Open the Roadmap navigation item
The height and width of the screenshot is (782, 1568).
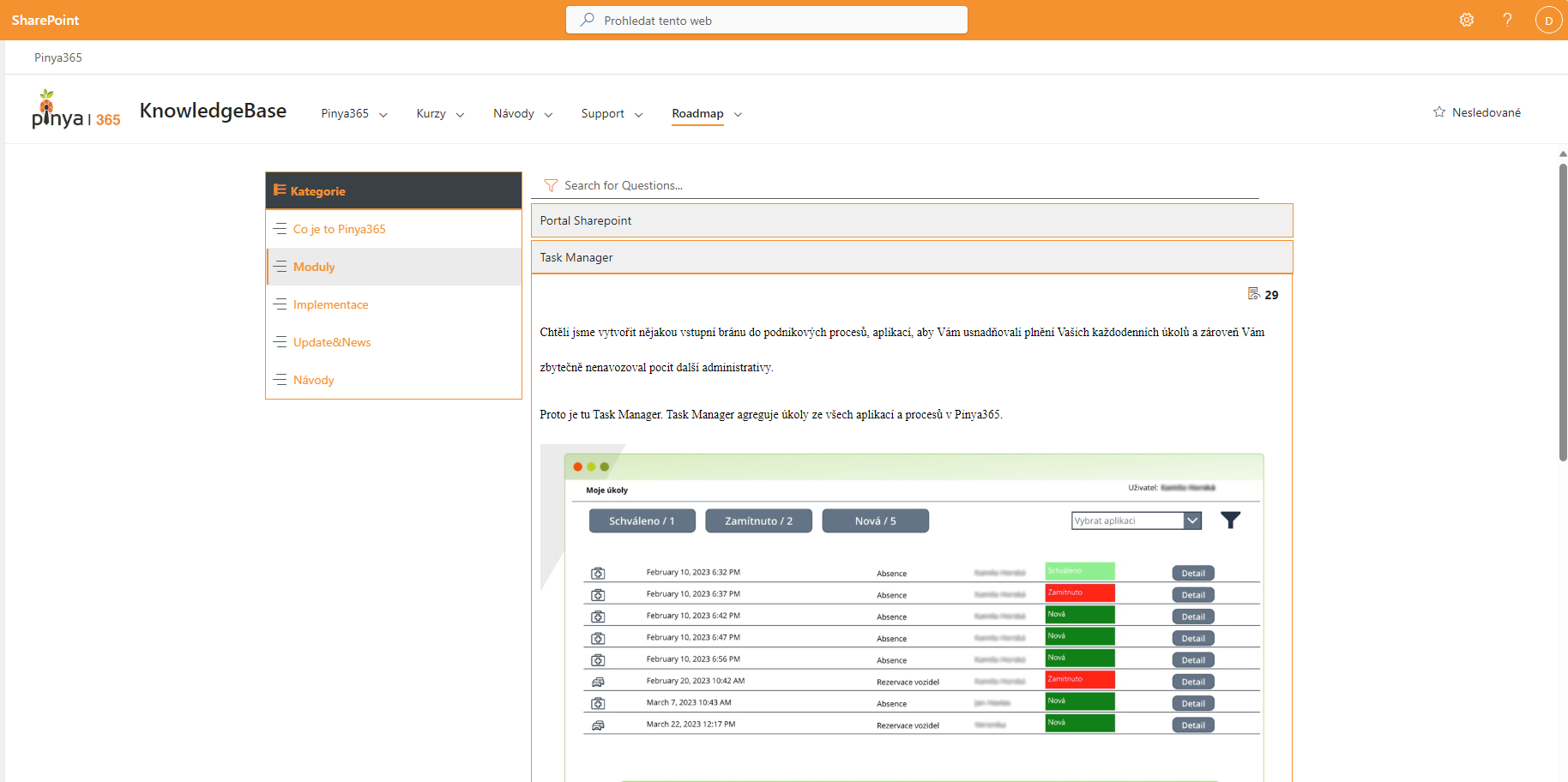tap(697, 113)
